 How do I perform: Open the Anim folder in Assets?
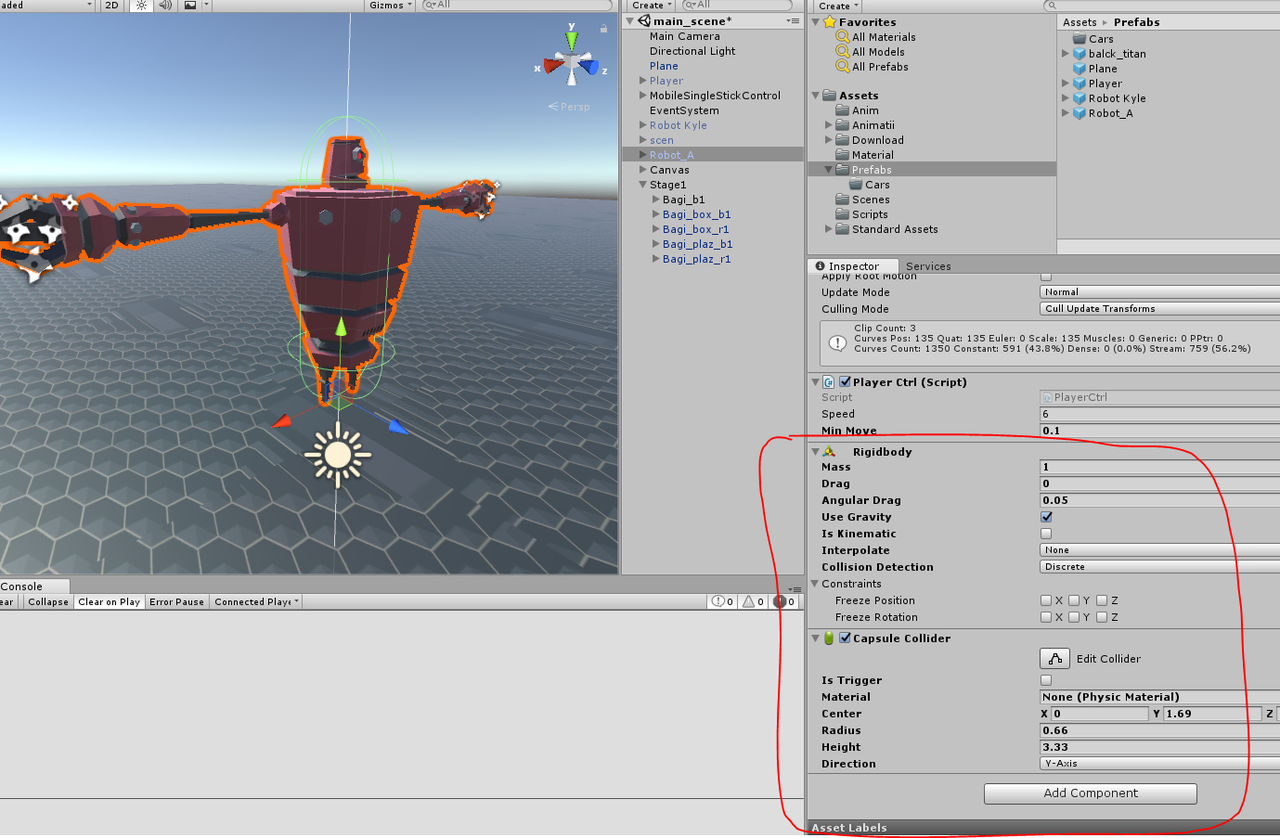tap(865, 111)
